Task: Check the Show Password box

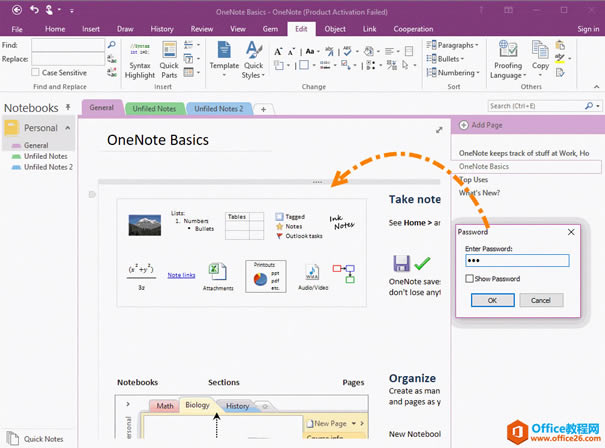Action: click(x=470, y=279)
